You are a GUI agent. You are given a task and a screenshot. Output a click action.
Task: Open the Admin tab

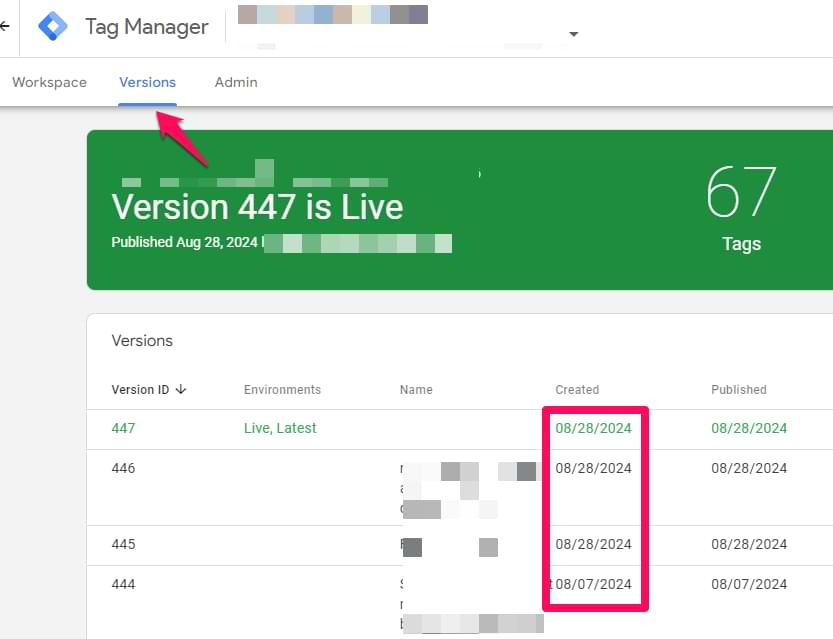(236, 82)
